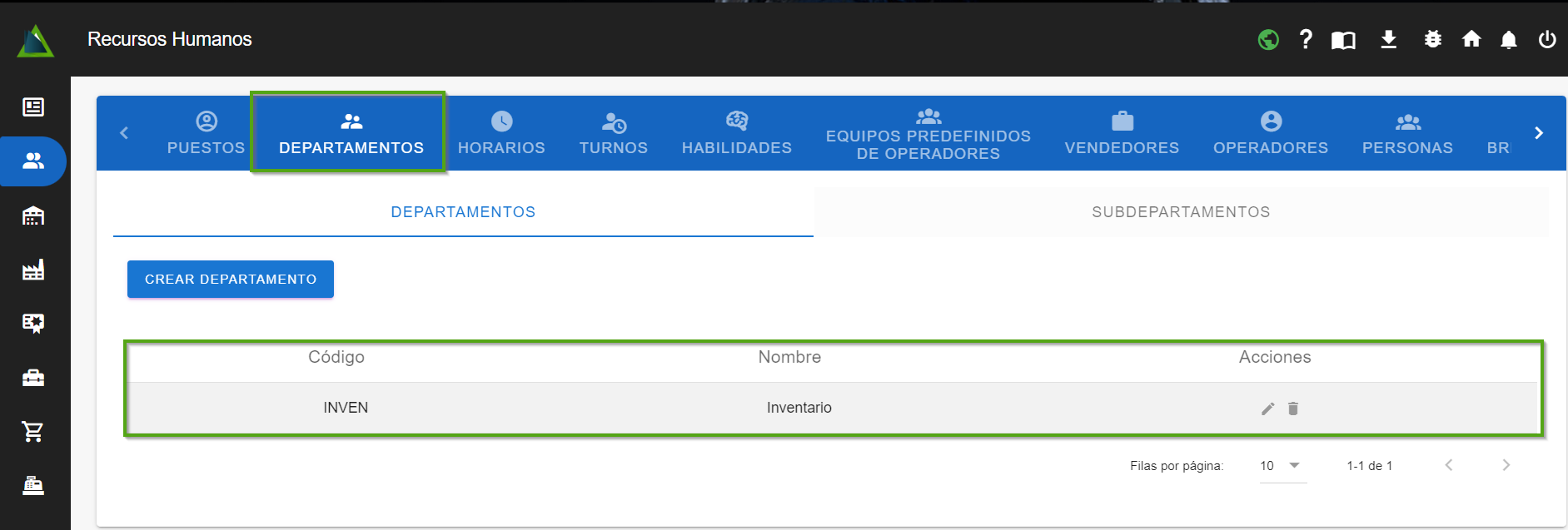
Task: Log out using the power icon
Action: coord(1546,39)
